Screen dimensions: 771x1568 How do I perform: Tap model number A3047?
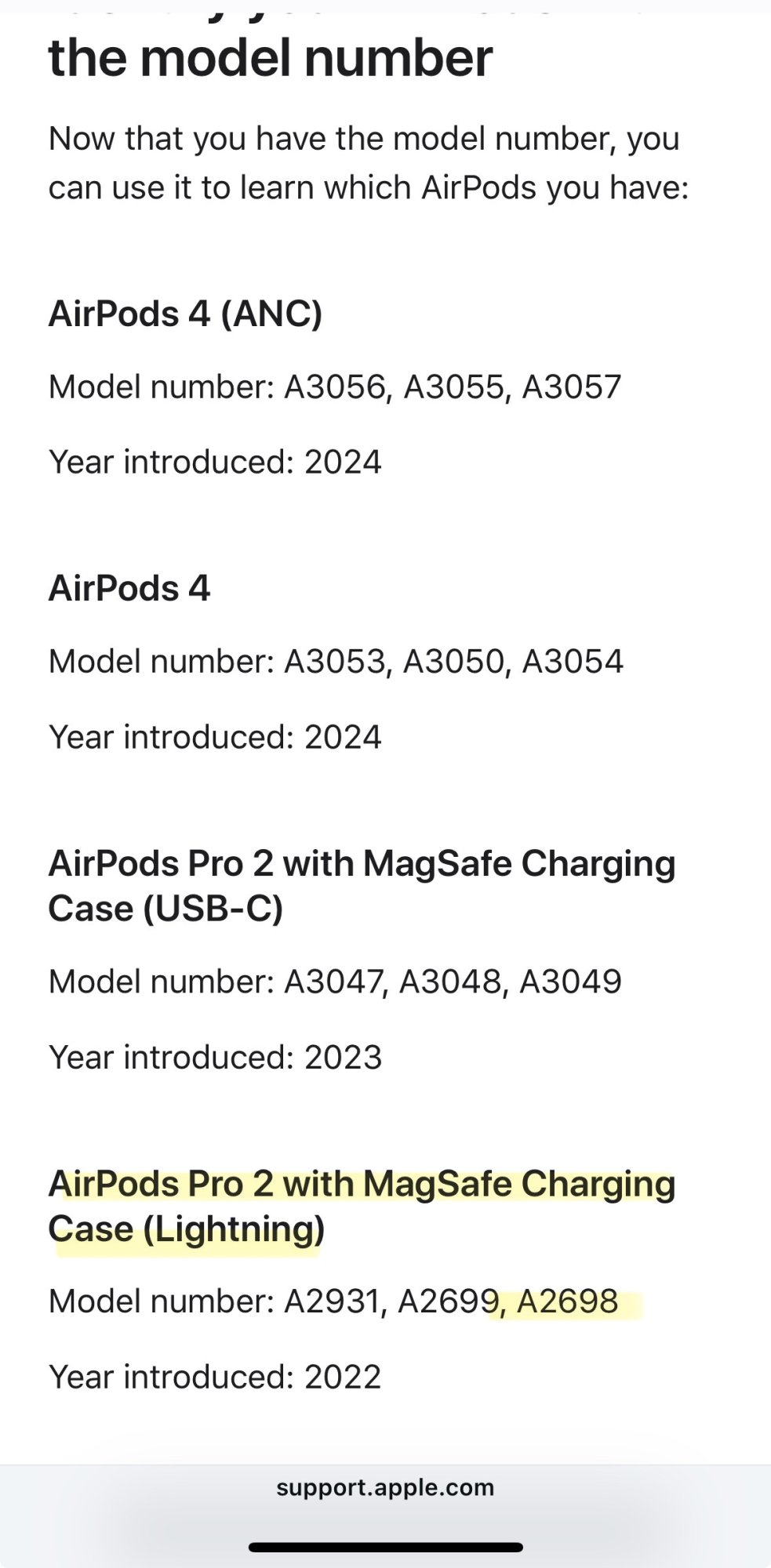(334, 982)
